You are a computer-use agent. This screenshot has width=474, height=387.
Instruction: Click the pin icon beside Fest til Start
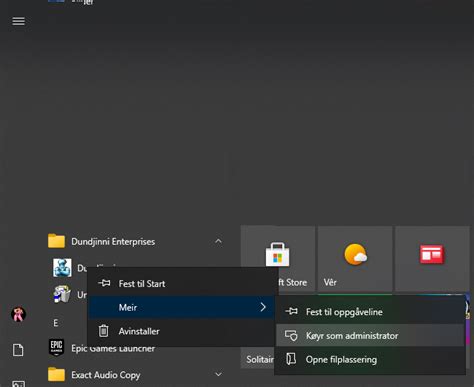click(x=104, y=283)
